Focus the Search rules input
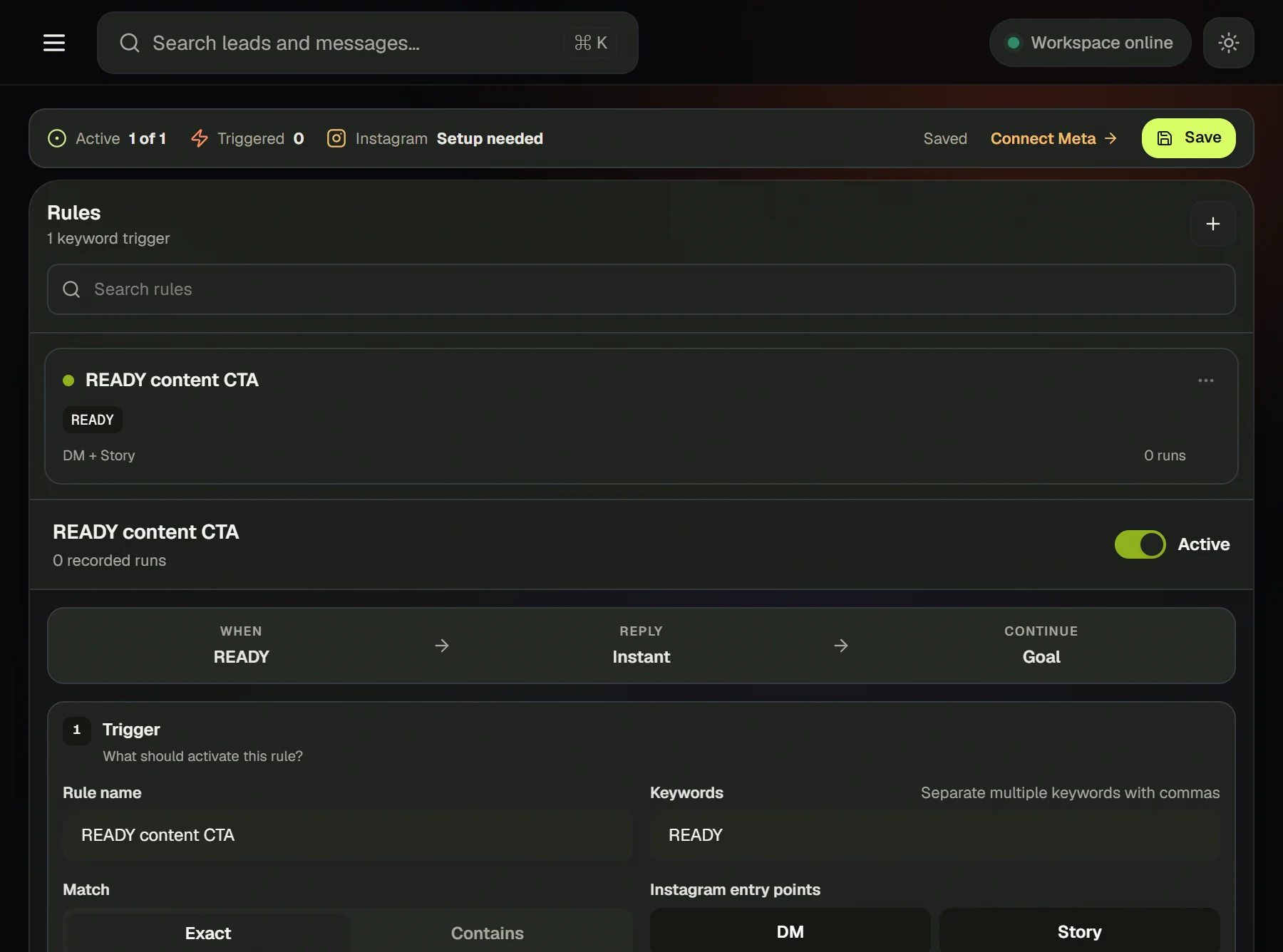 pos(641,289)
